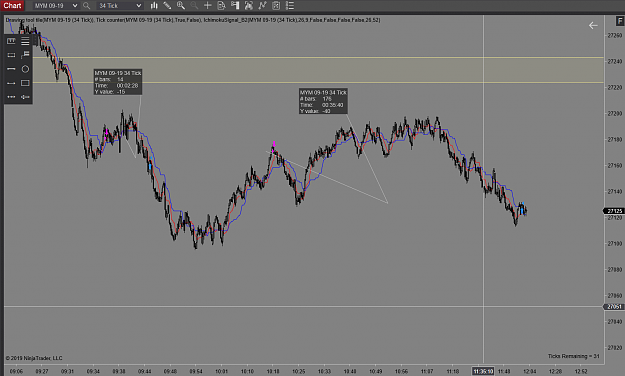Select the Region Highlight drawing tool tile
625x376 pixels.
[11, 55]
